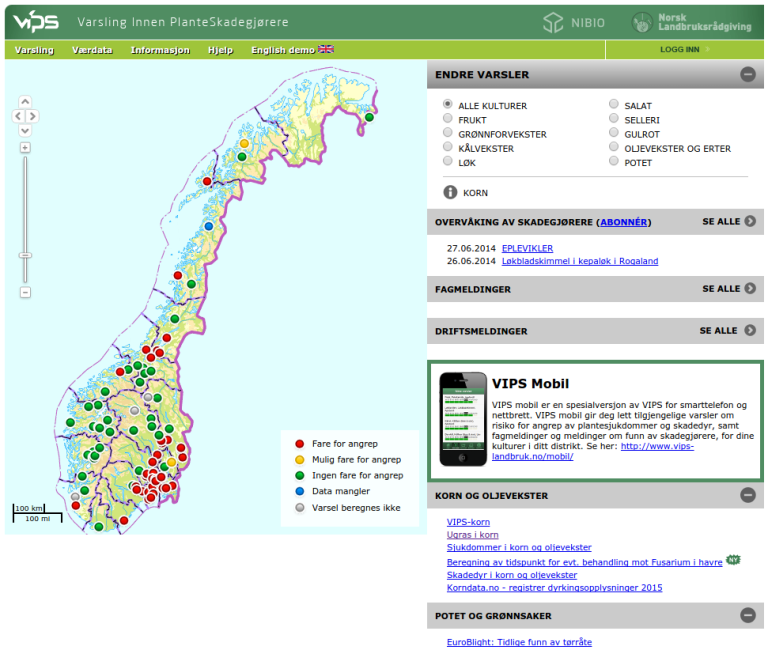Select the SALAT radio button
Image resolution: width=768 pixels, height=650 pixels.
pyautogui.click(x=613, y=104)
